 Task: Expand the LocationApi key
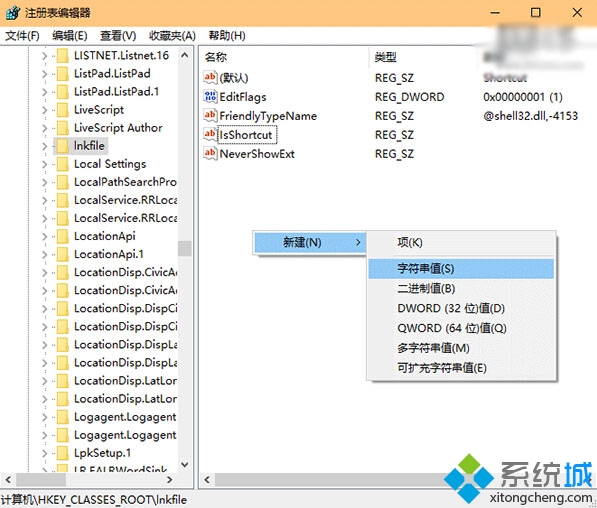pos(45,237)
